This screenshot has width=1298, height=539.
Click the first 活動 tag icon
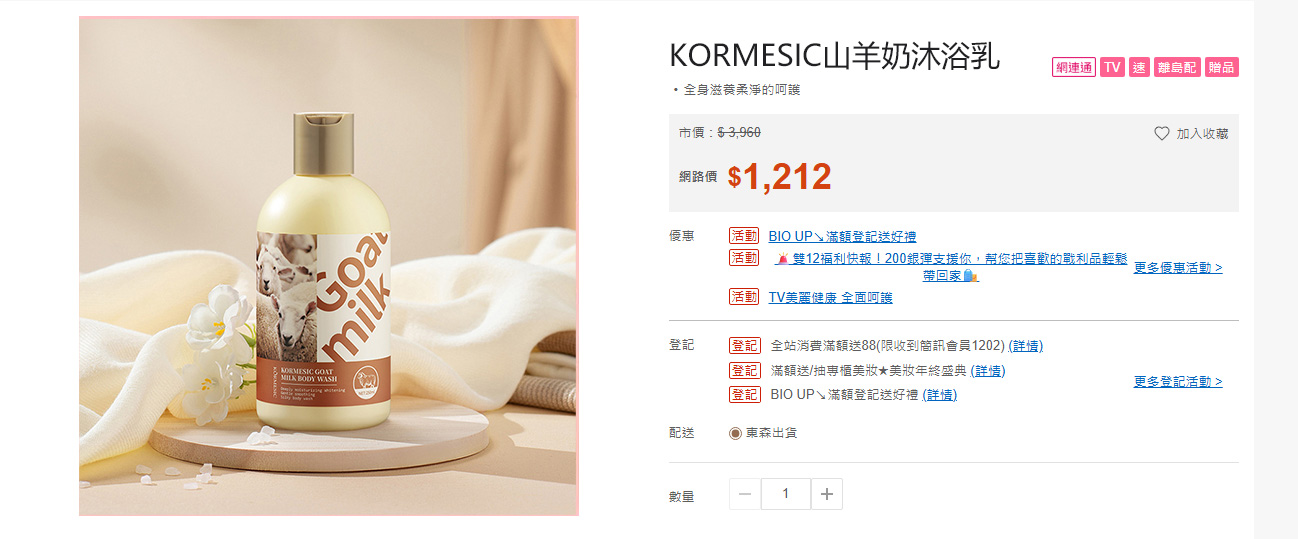pos(744,237)
